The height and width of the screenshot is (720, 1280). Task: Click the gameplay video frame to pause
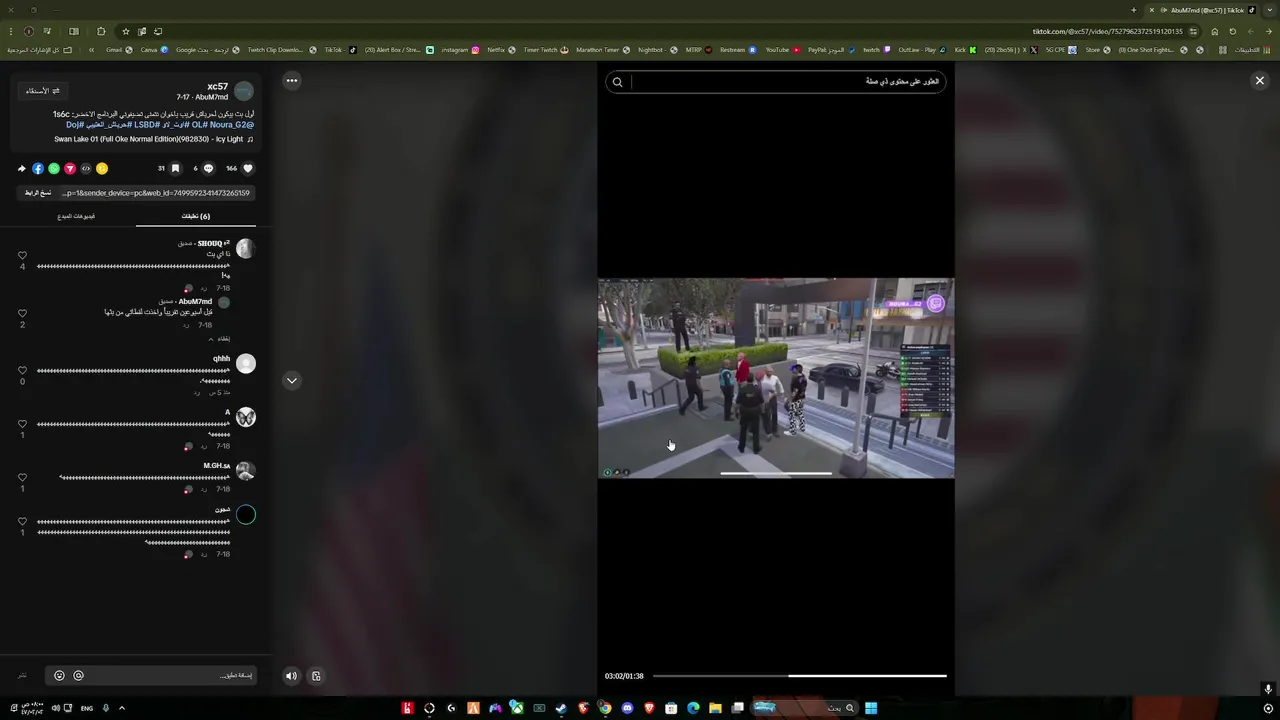pos(776,378)
